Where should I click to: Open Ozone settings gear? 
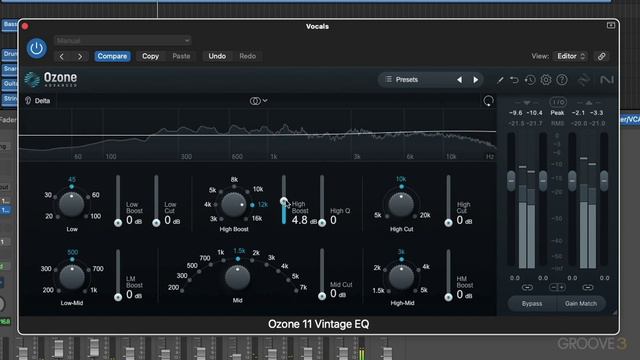coord(546,80)
